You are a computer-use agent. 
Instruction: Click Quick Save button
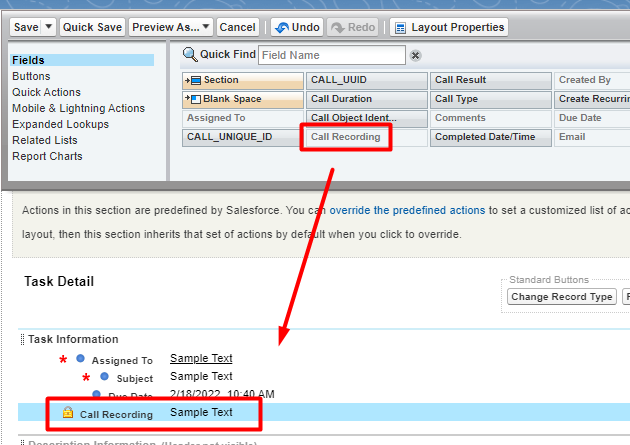[92, 27]
